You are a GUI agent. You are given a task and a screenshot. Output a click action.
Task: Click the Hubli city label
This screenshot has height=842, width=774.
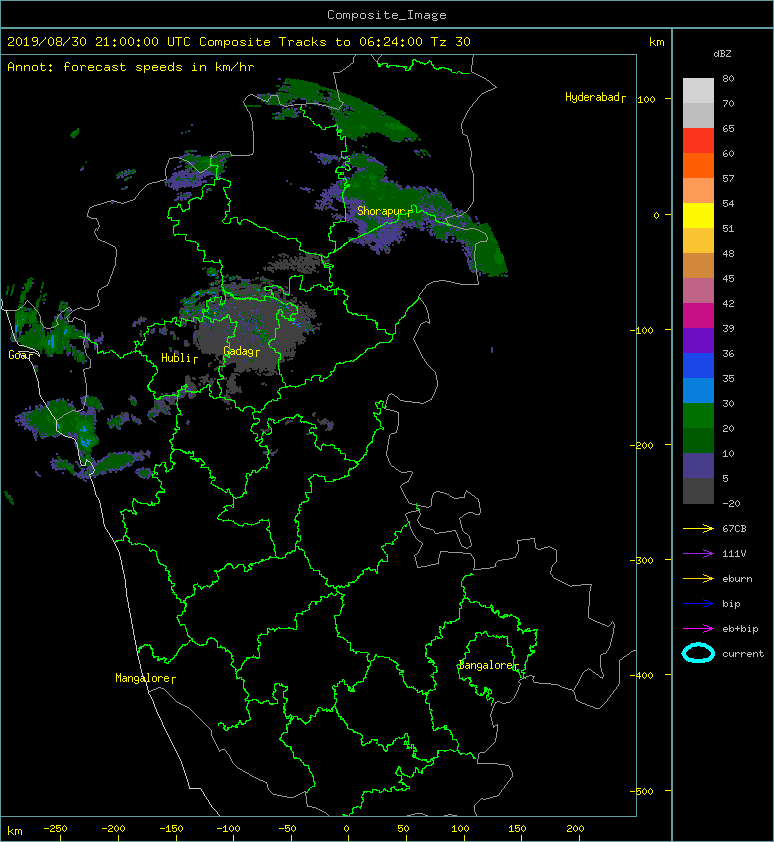(179, 358)
